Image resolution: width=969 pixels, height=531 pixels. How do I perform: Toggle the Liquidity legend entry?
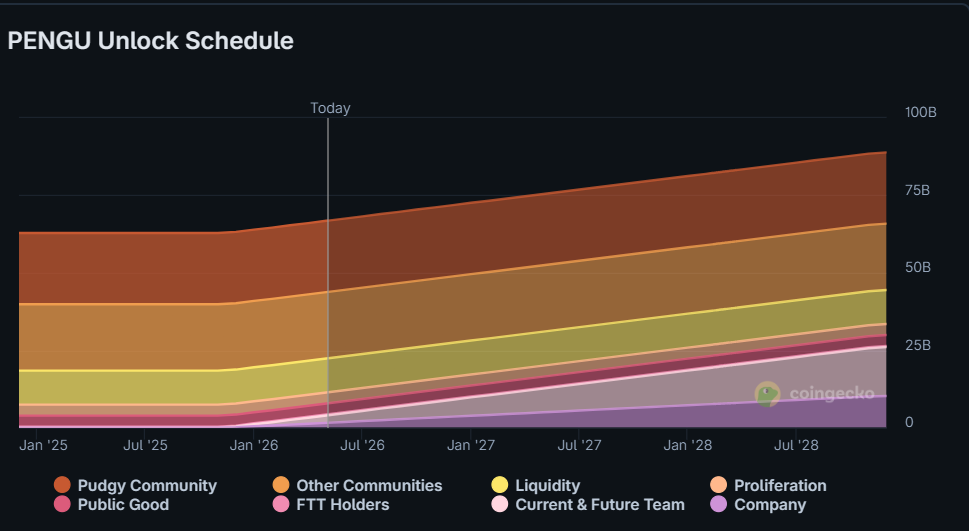pyautogui.click(x=536, y=485)
